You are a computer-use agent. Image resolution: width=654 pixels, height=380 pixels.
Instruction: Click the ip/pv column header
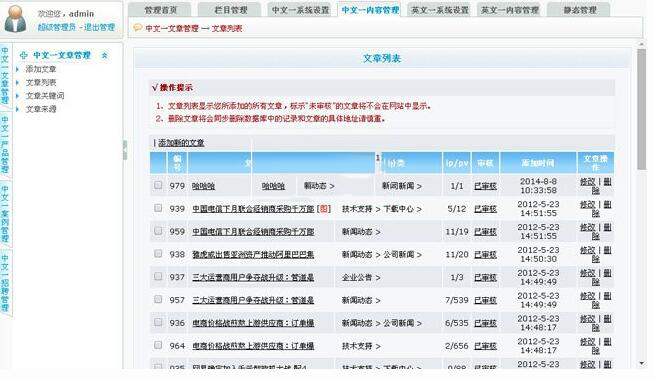pos(457,163)
